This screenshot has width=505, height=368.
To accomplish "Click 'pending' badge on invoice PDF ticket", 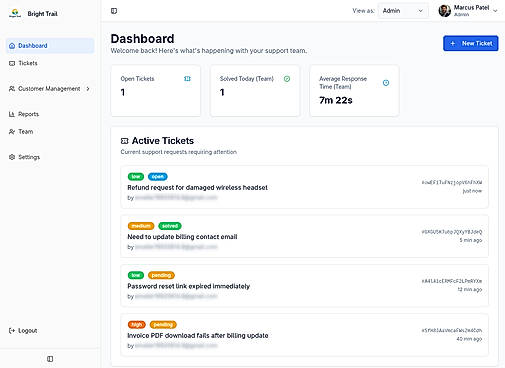I will tap(163, 325).
